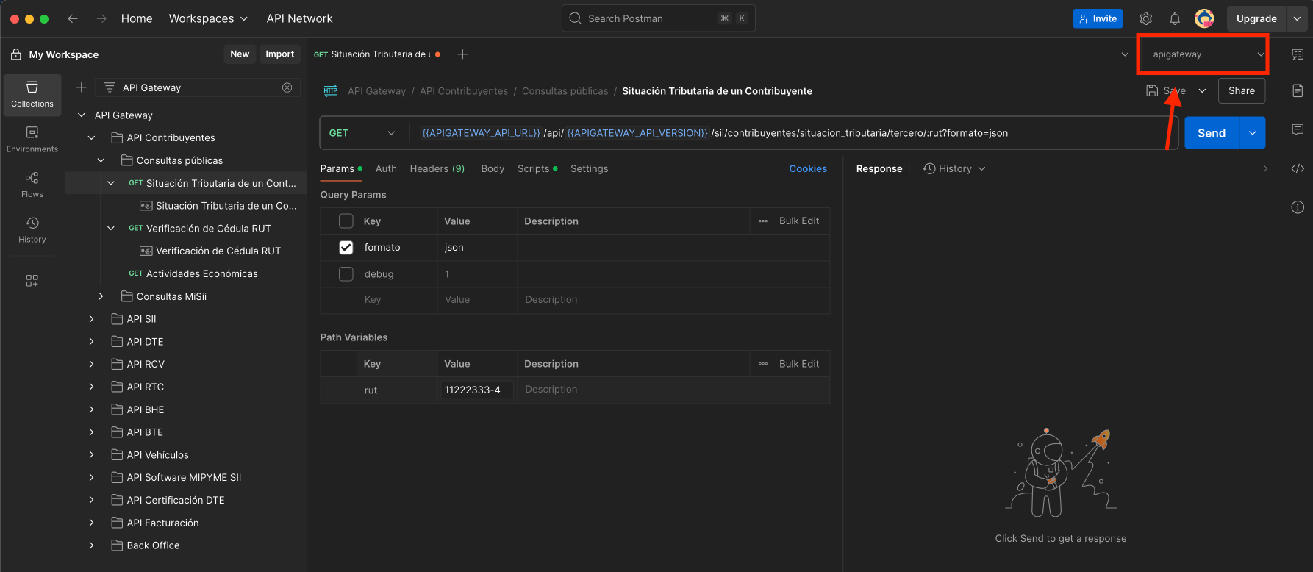This screenshot has height=572, width=1313.
Task: Click the Save request button
Action: (x=1166, y=90)
